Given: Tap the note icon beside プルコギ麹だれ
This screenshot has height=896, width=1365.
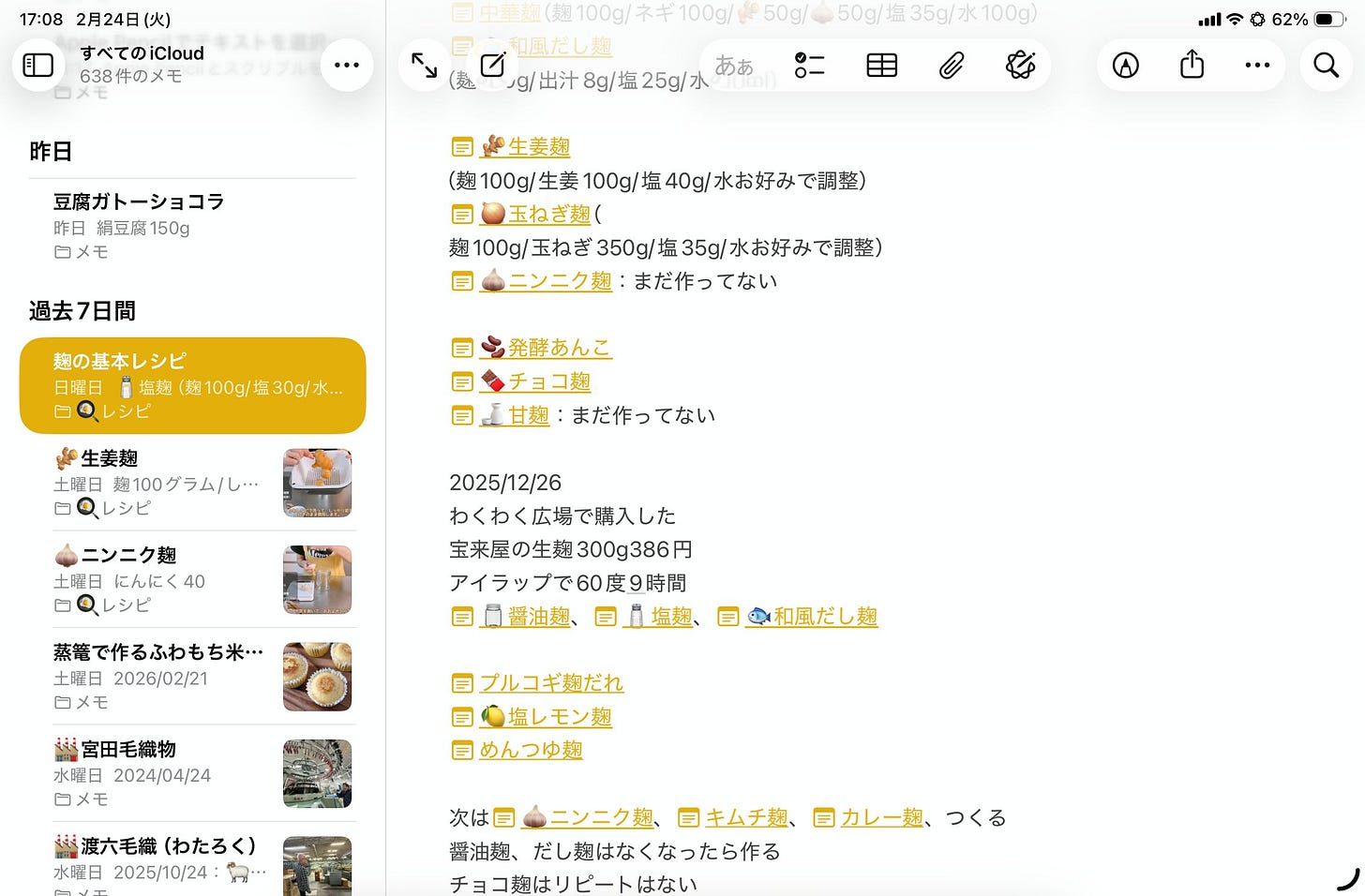Looking at the screenshot, I should (462, 684).
